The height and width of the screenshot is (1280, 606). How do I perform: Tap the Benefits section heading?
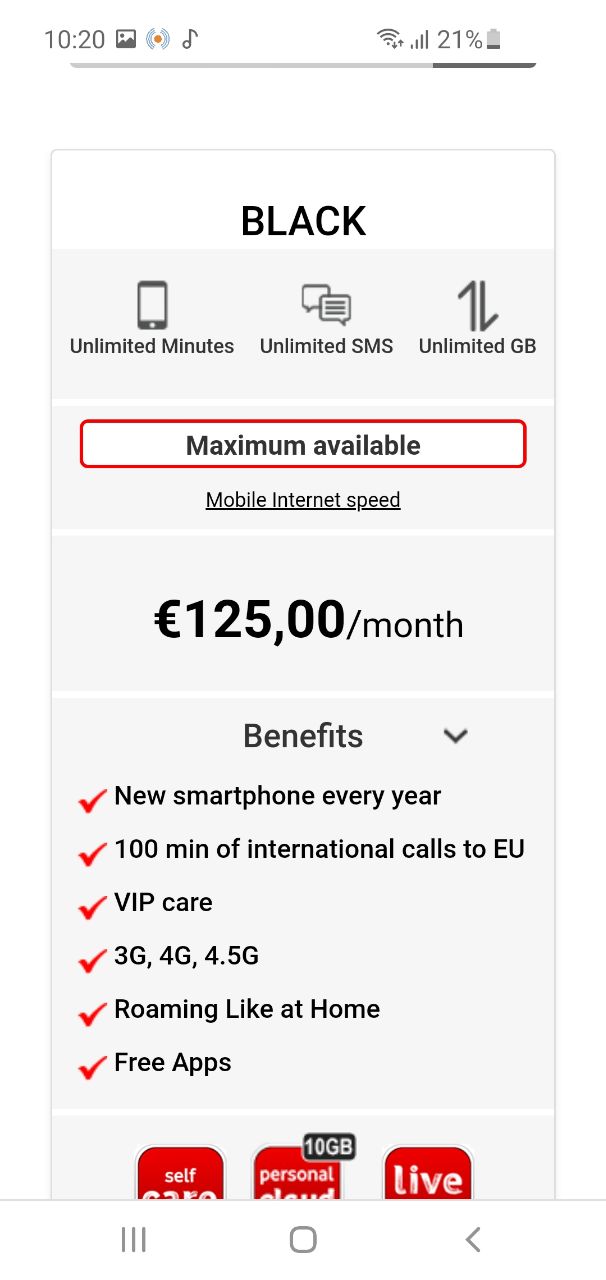[303, 736]
